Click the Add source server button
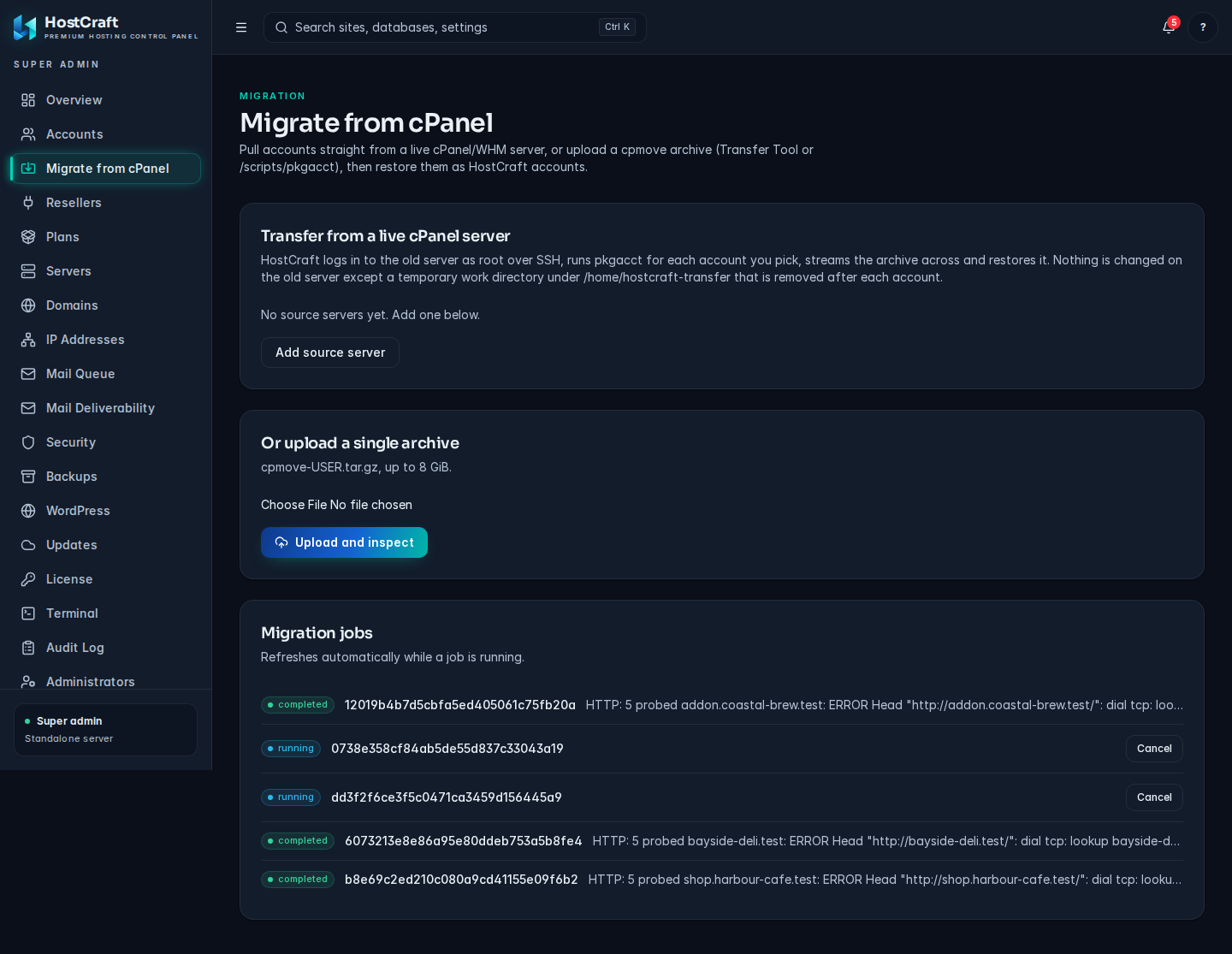Screen dimensions: 1232x954 (330, 353)
